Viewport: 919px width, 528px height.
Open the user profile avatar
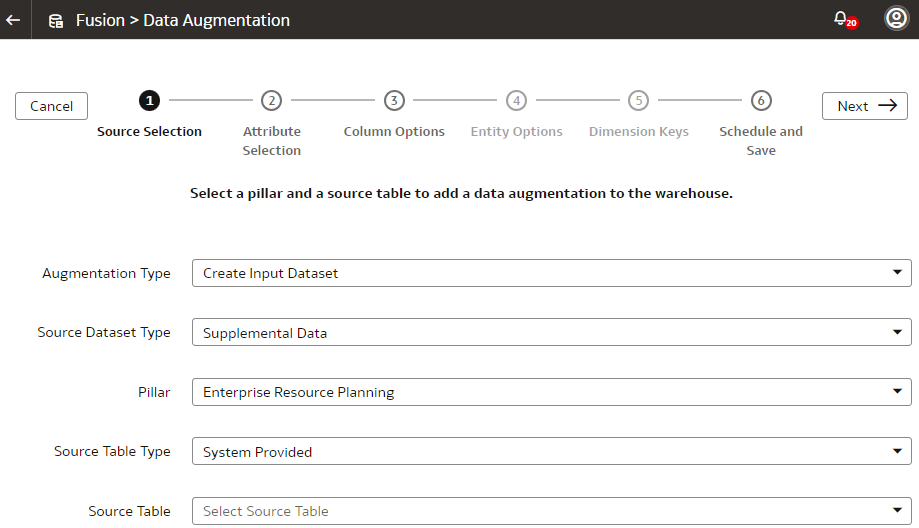(x=896, y=19)
